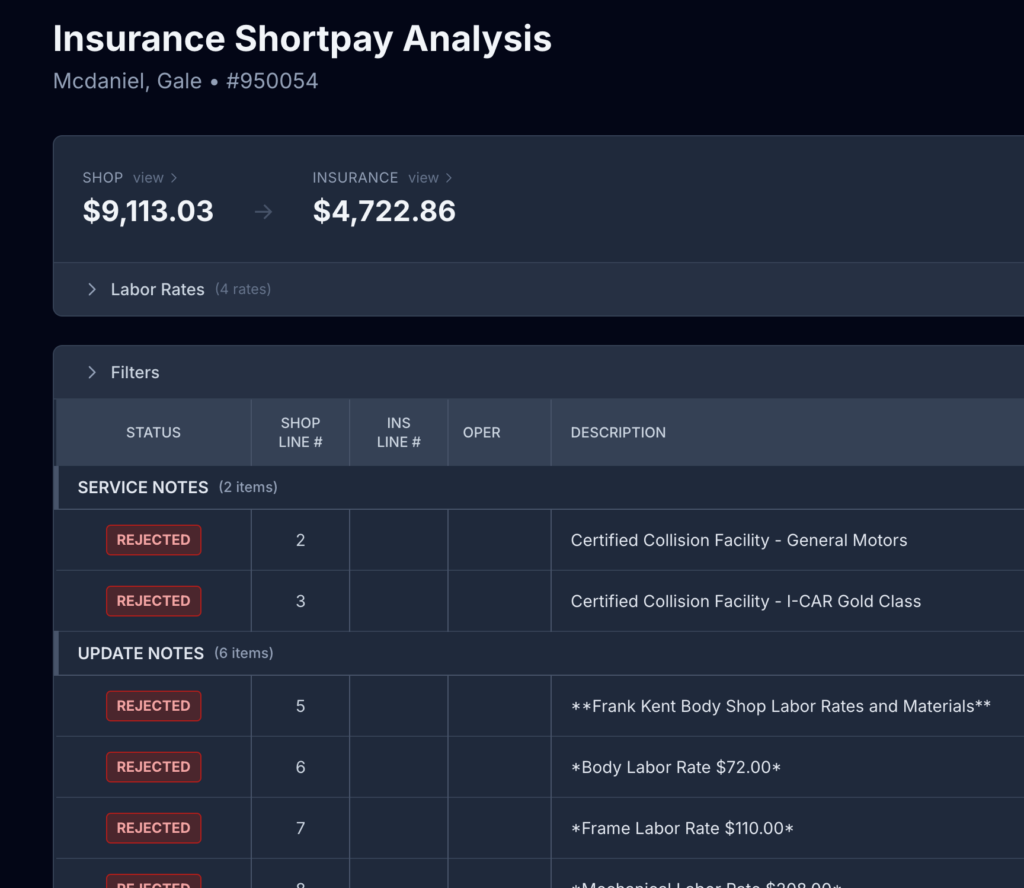Open the SHOP estimate view link

[x=154, y=178]
